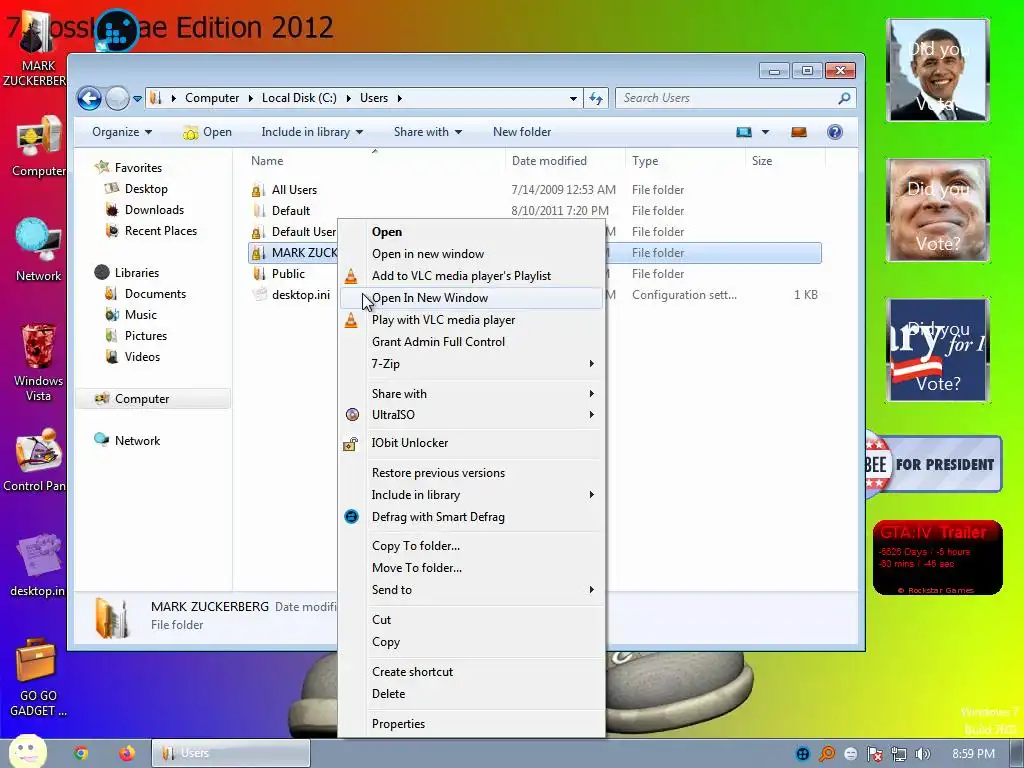Choose IObit Unlocker from context menu

pos(472,443)
